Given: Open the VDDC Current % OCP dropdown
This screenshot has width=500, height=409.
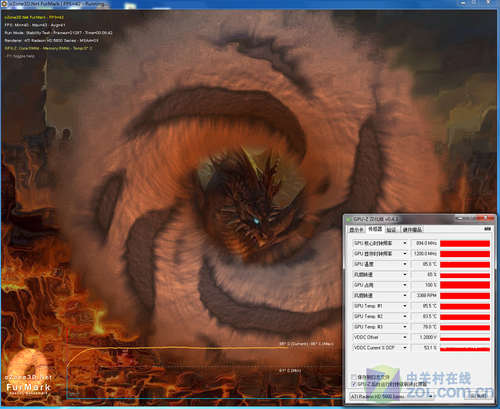Looking at the screenshot, I should pyautogui.click(x=405, y=348).
